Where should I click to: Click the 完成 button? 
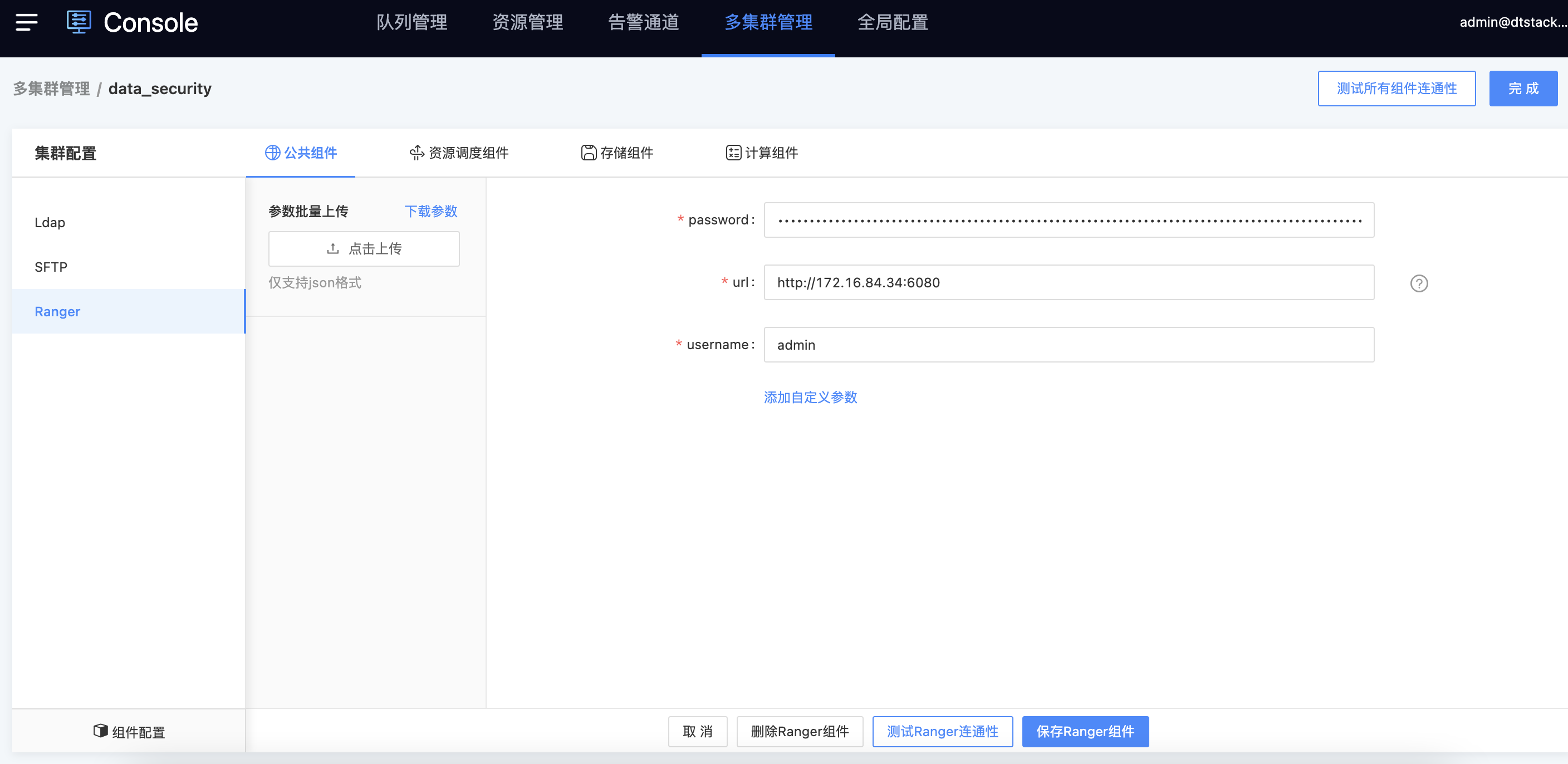tap(1523, 89)
